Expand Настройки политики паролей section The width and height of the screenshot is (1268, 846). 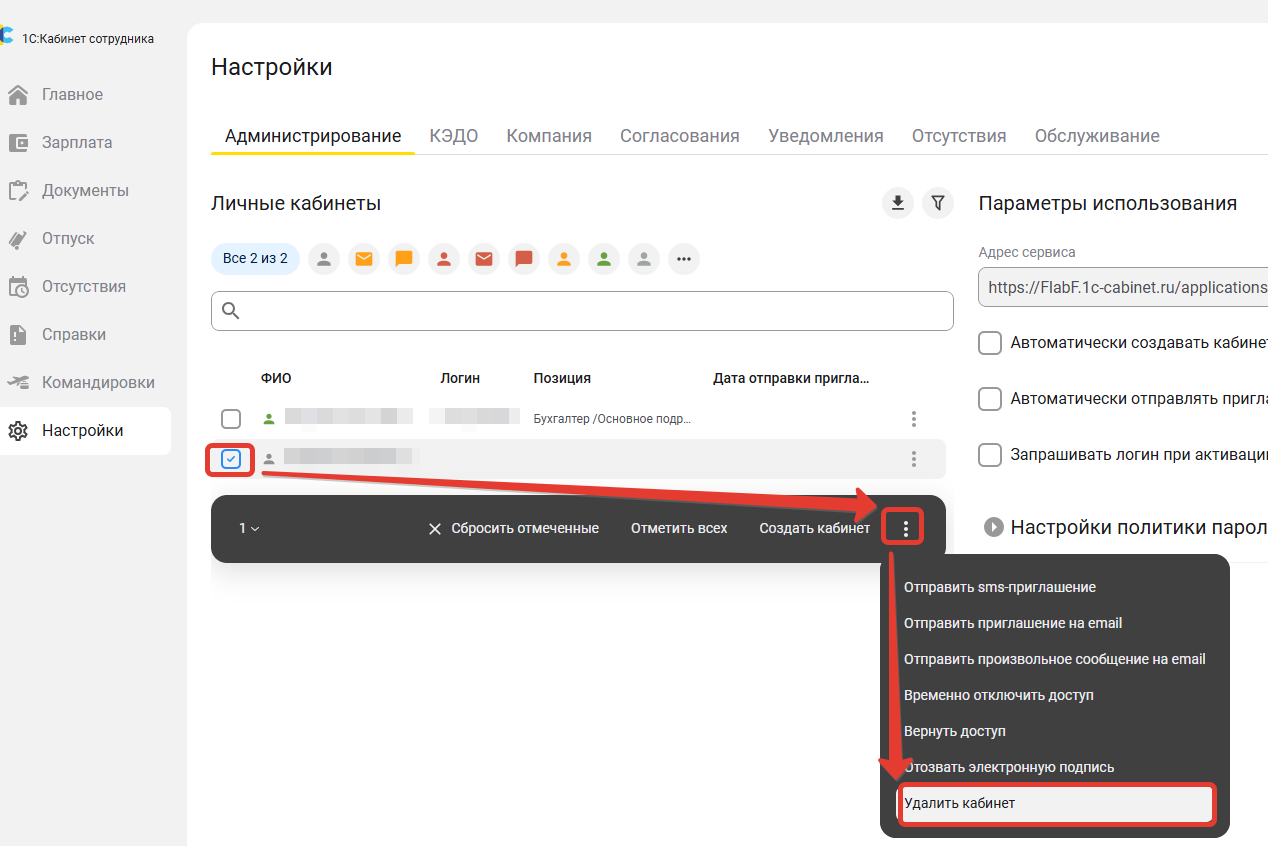click(993, 527)
